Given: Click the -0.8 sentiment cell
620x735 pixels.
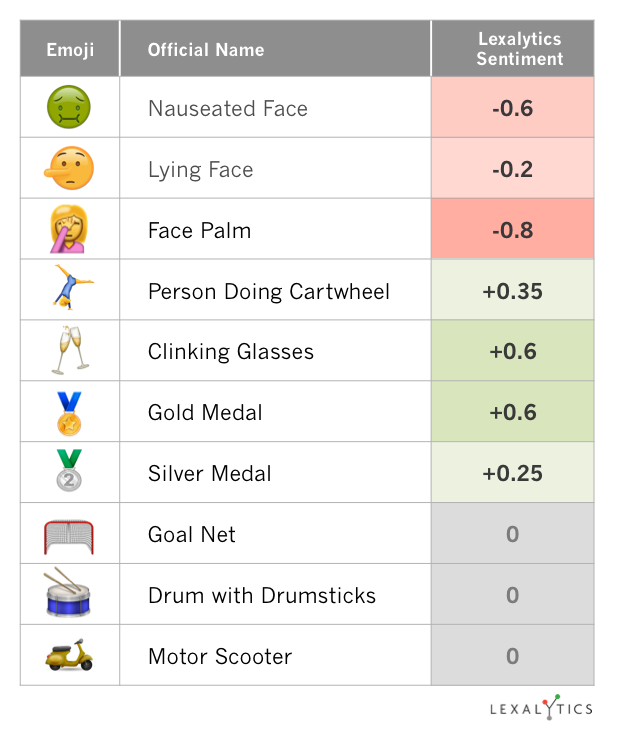Looking at the screenshot, I should tap(512, 230).
